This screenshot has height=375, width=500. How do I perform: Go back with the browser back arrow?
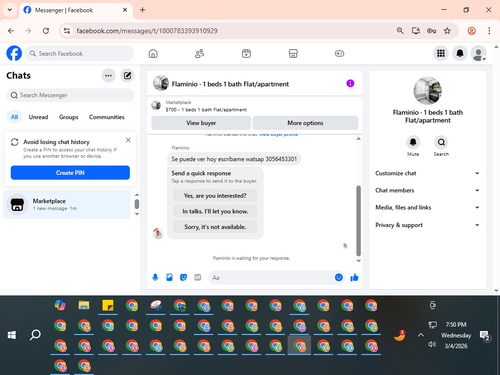tap(11, 31)
